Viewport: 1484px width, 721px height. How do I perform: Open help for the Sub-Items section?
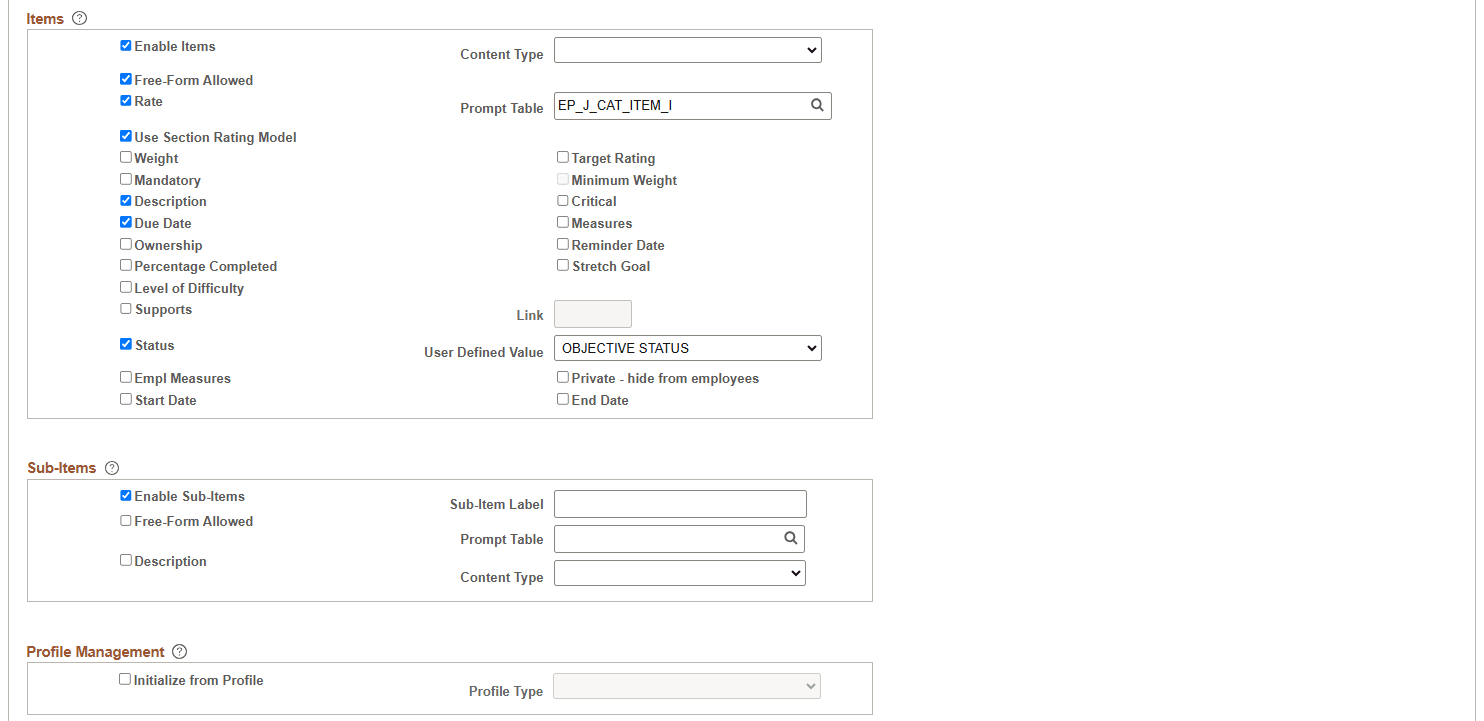111,467
